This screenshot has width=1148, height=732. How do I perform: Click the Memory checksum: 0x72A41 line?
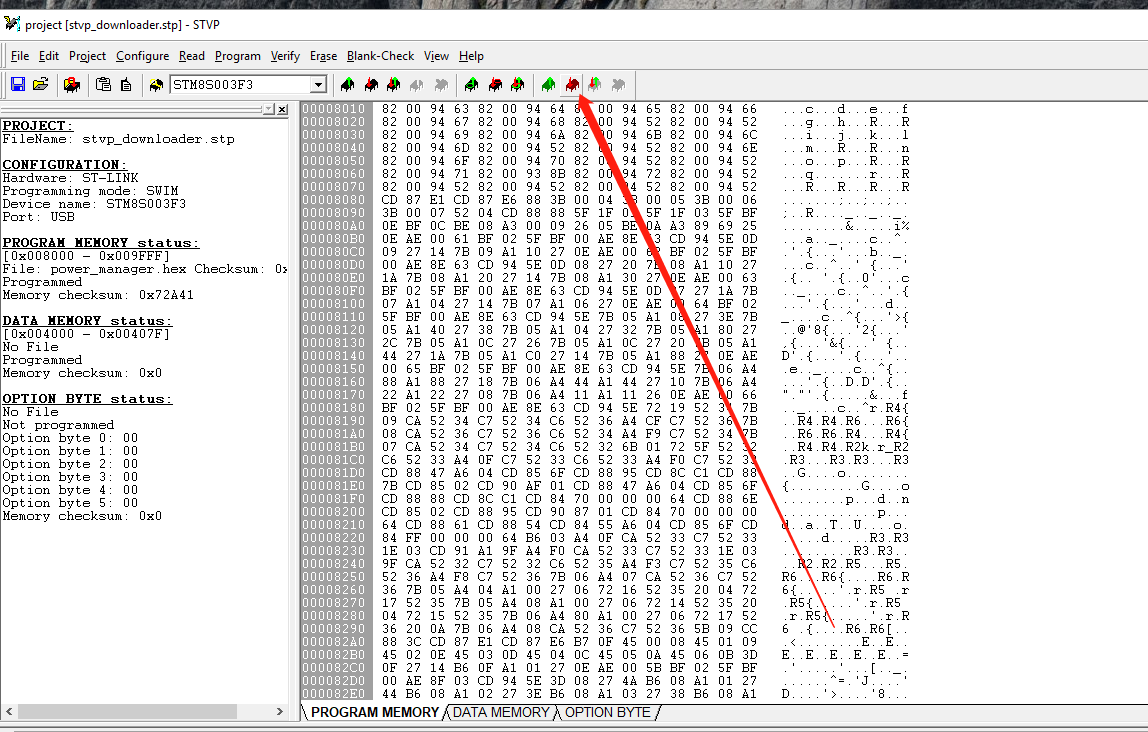(x=98, y=295)
